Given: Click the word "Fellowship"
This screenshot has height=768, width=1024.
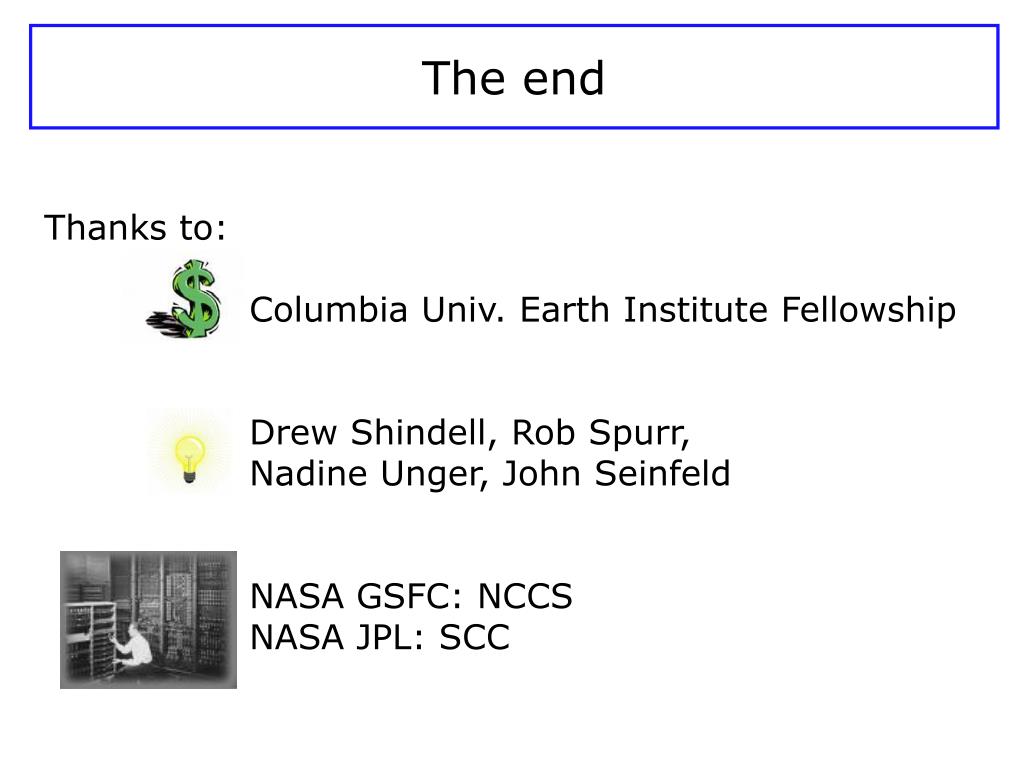Looking at the screenshot, I should pyautogui.click(x=869, y=310).
